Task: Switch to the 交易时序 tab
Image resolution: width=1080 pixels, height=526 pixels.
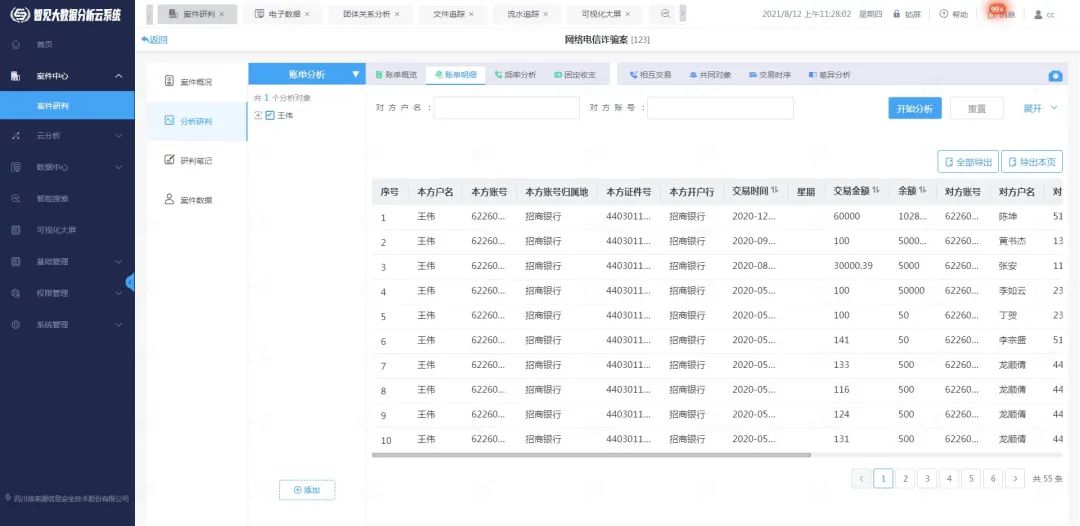Action: click(x=770, y=75)
